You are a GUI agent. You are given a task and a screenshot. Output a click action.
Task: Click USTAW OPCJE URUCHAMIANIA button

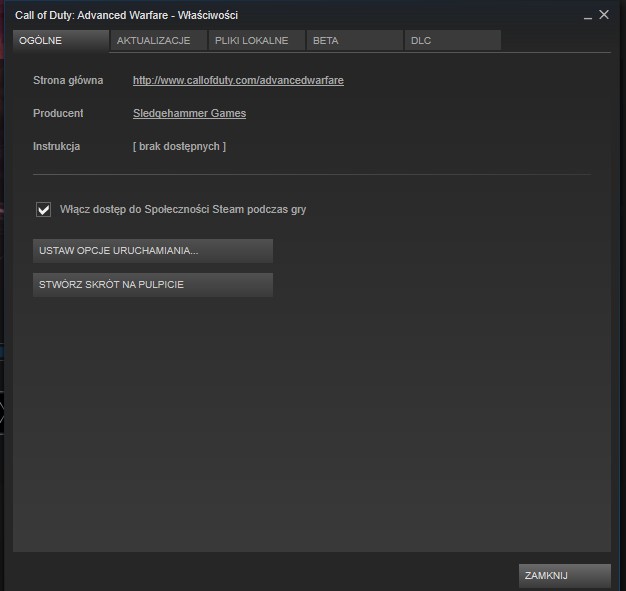(x=153, y=251)
